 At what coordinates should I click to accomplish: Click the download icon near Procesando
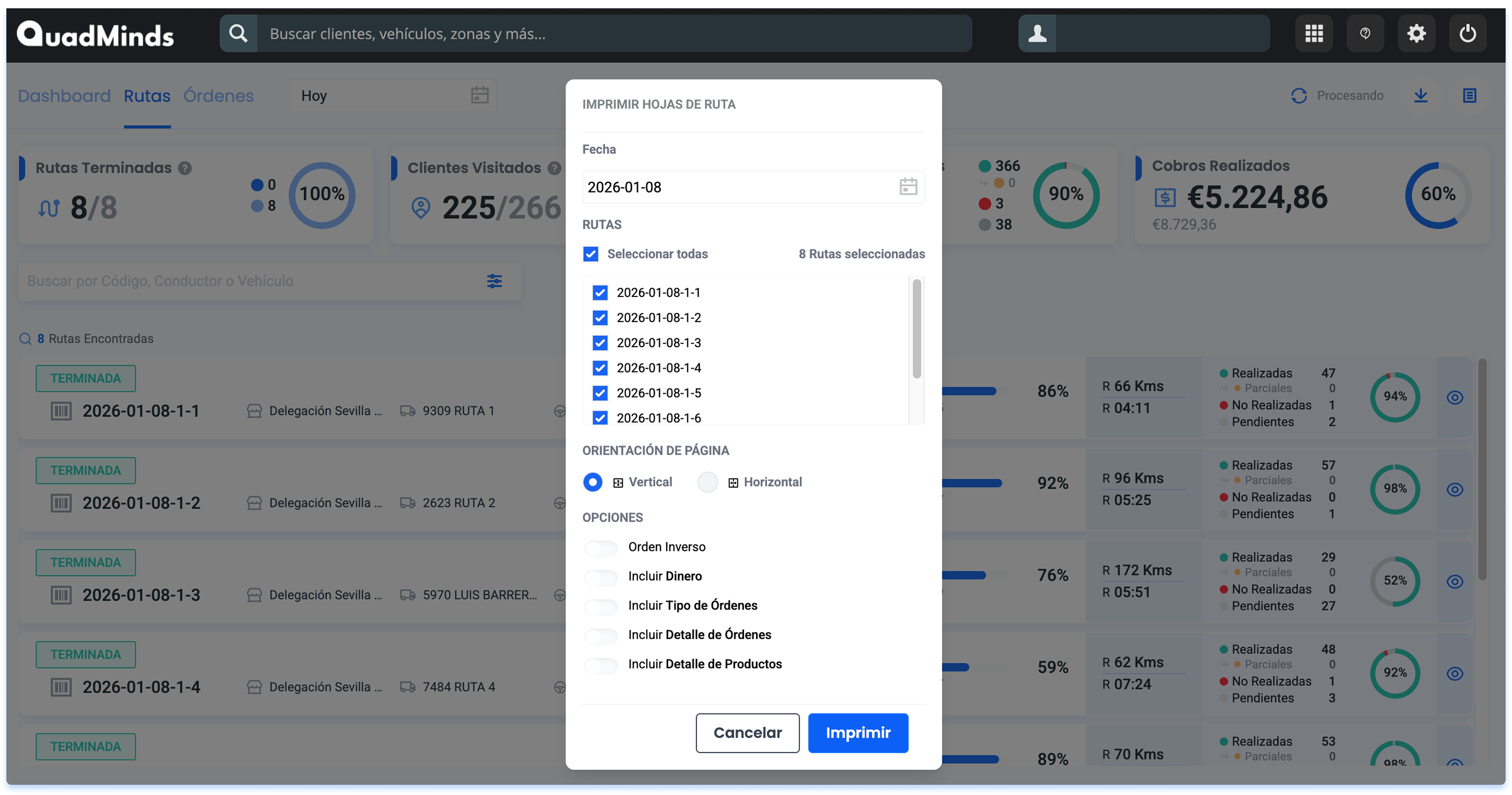(x=1421, y=96)
